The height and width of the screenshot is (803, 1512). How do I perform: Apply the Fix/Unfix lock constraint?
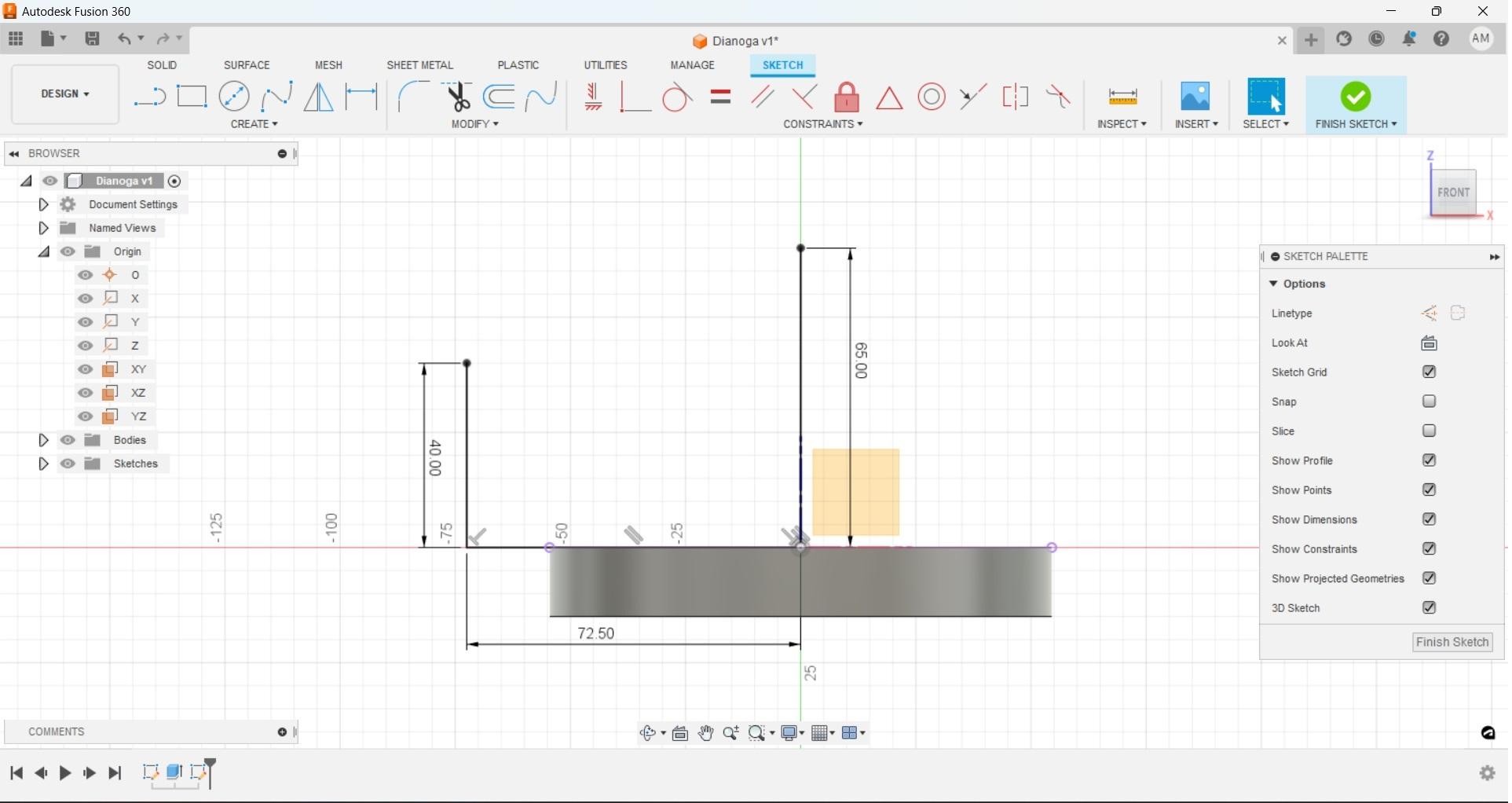coord(847,97)
